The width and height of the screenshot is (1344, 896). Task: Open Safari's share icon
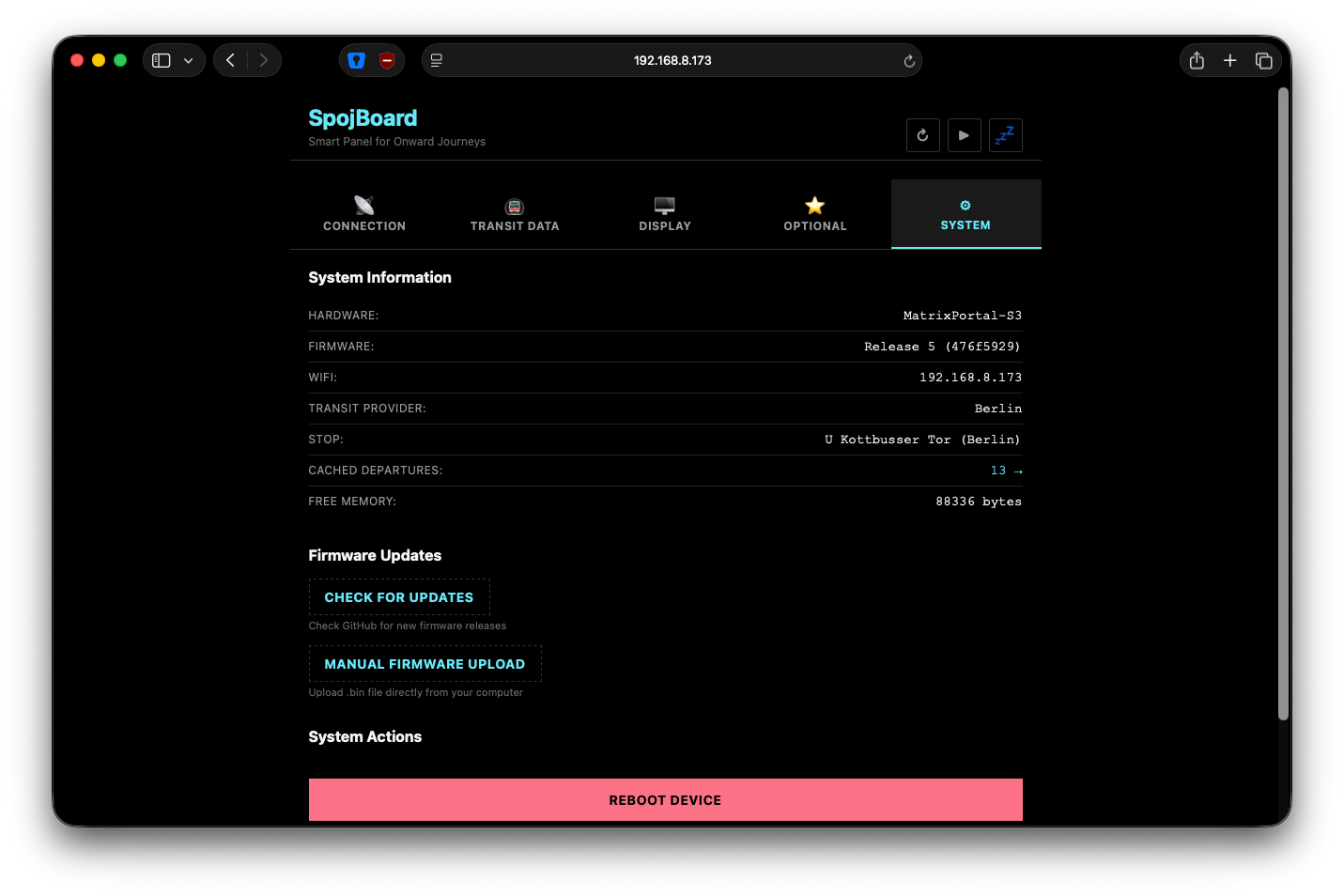tap(1197, 60)
